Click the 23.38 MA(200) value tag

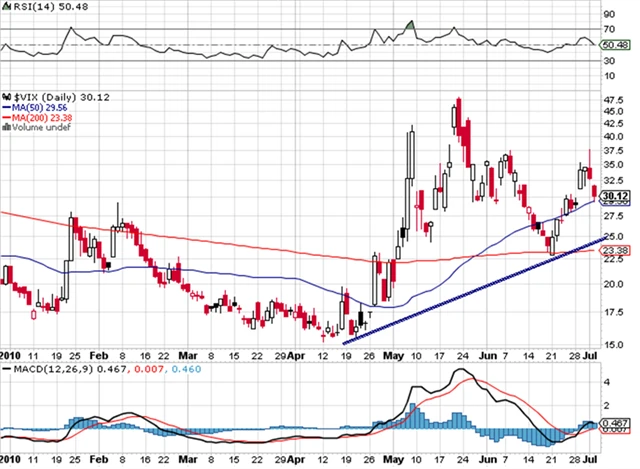coord(614,249)
